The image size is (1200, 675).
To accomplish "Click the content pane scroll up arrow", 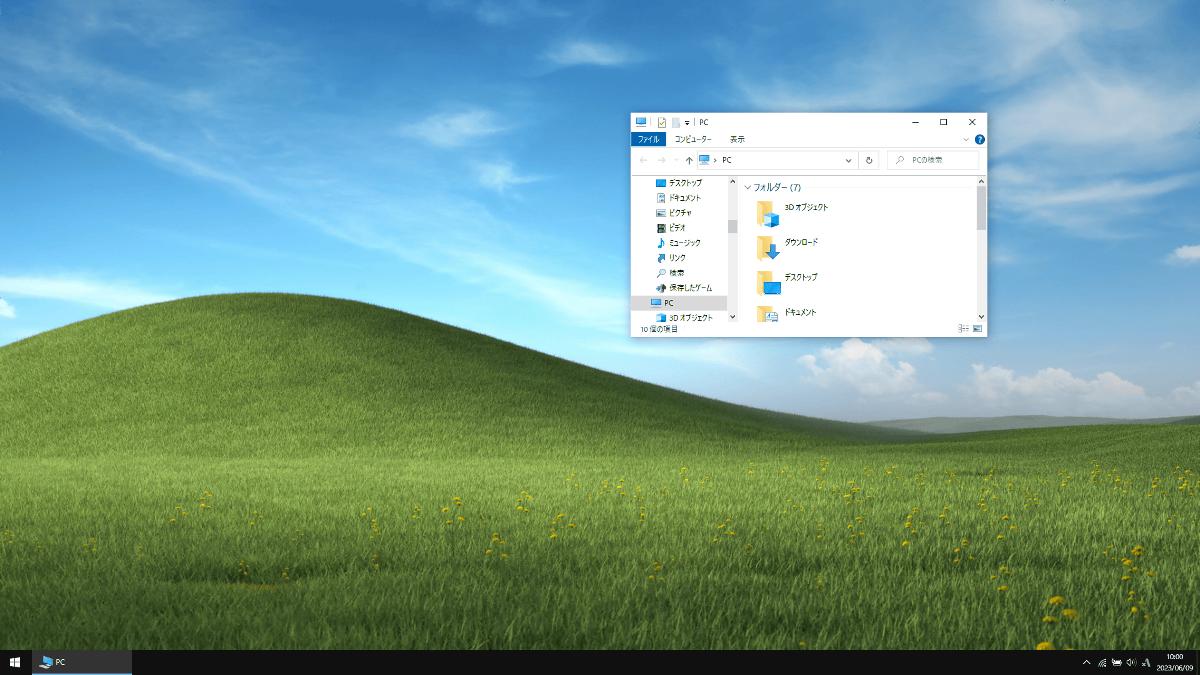I will tap(981, 181).
